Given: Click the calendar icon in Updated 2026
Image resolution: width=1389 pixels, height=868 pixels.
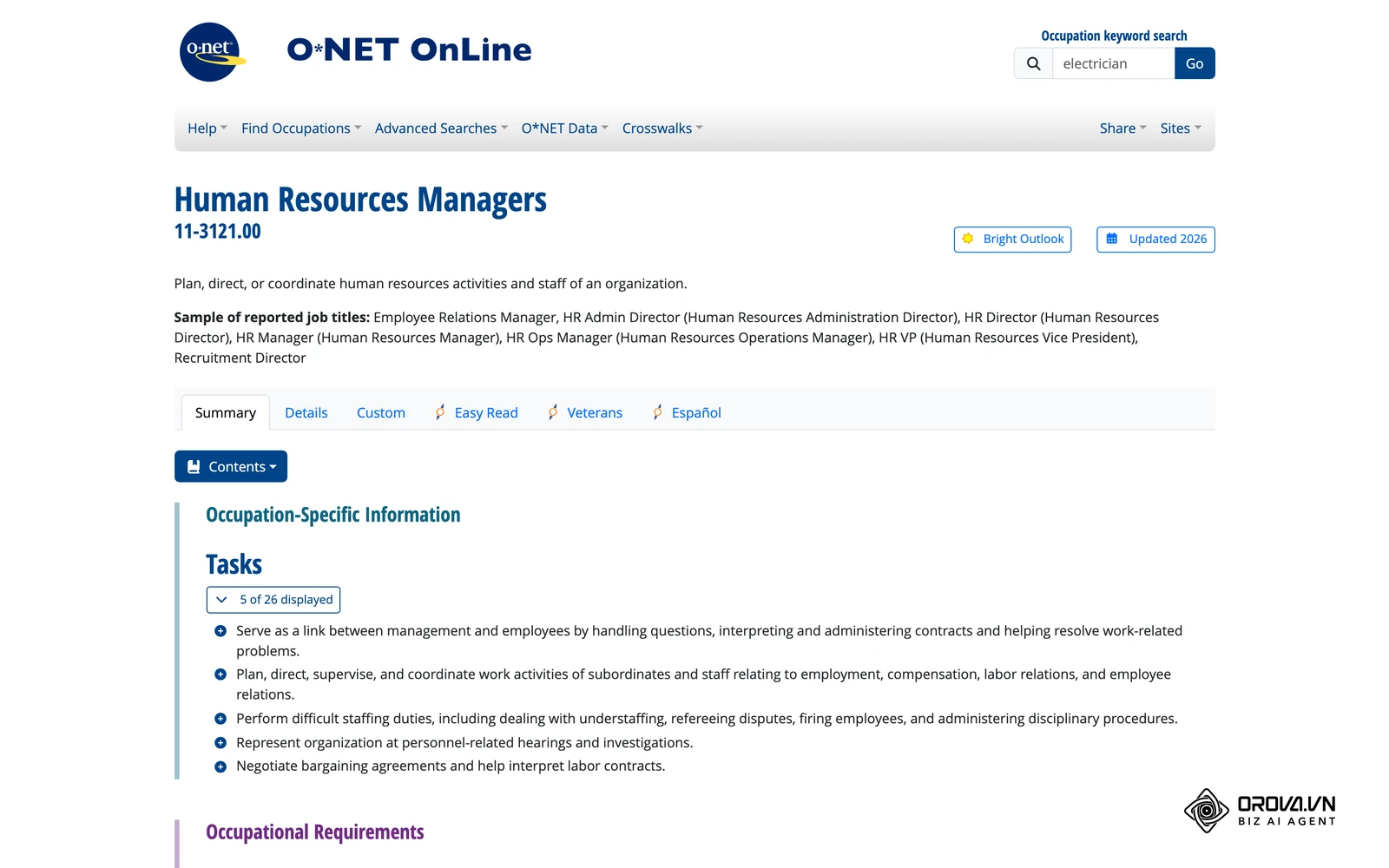Looking at the screenshot, I should click(1112, 239).
